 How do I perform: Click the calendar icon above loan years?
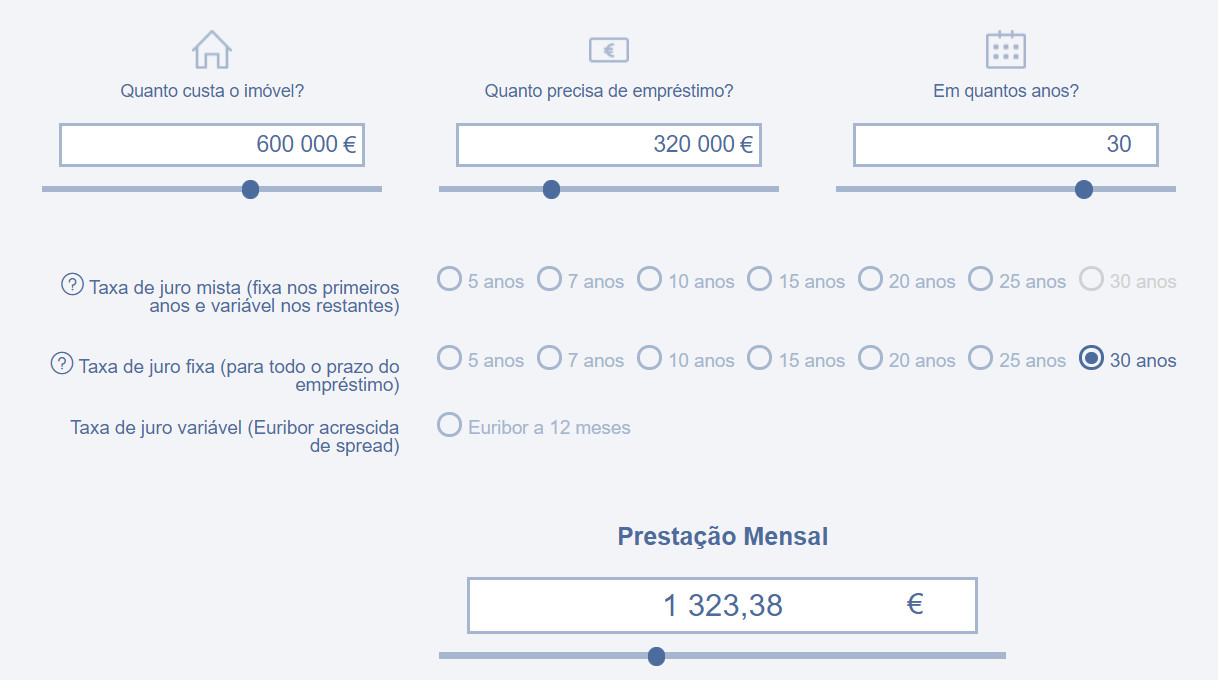[x=1005, y=49]
